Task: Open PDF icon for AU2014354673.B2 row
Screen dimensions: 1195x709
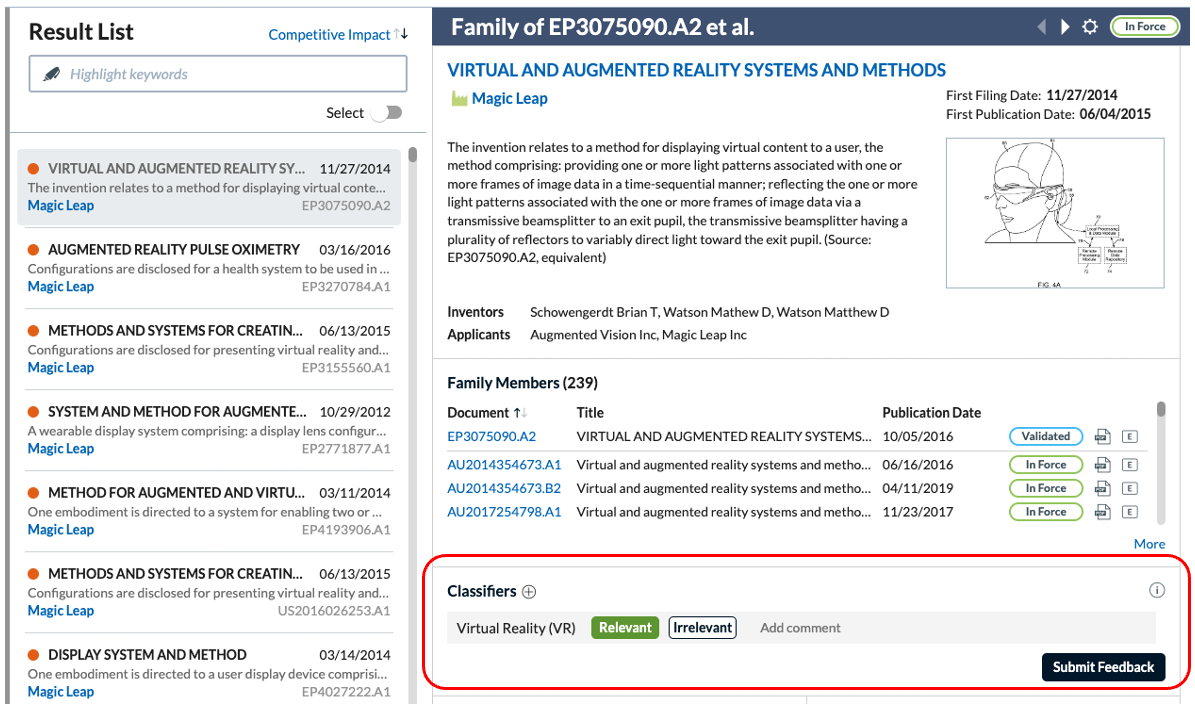Action: click(1102, 489)
